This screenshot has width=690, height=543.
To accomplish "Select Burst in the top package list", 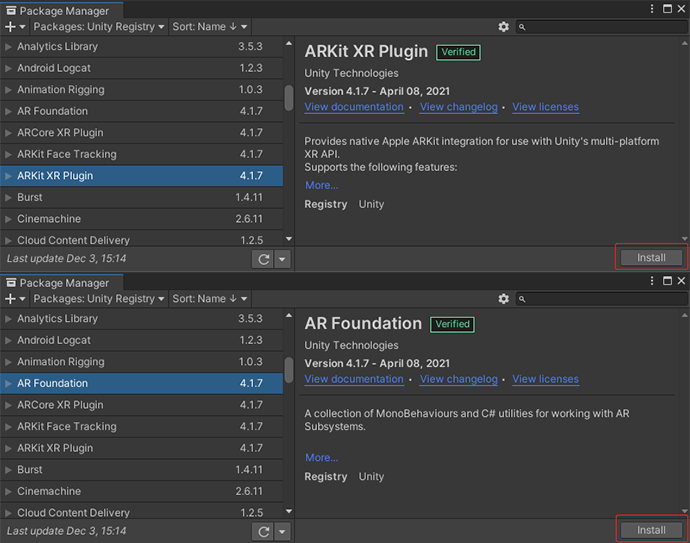I will tap(141, 198).
